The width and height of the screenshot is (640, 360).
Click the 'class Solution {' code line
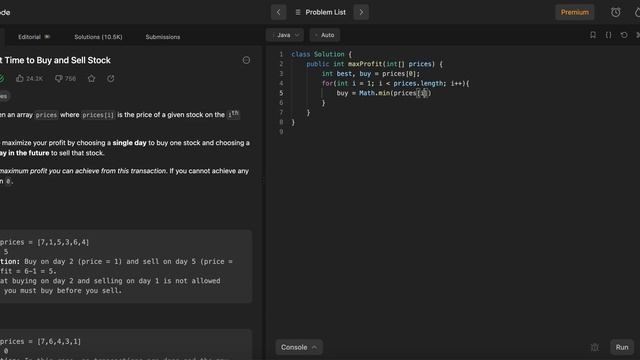pos(321,54)
